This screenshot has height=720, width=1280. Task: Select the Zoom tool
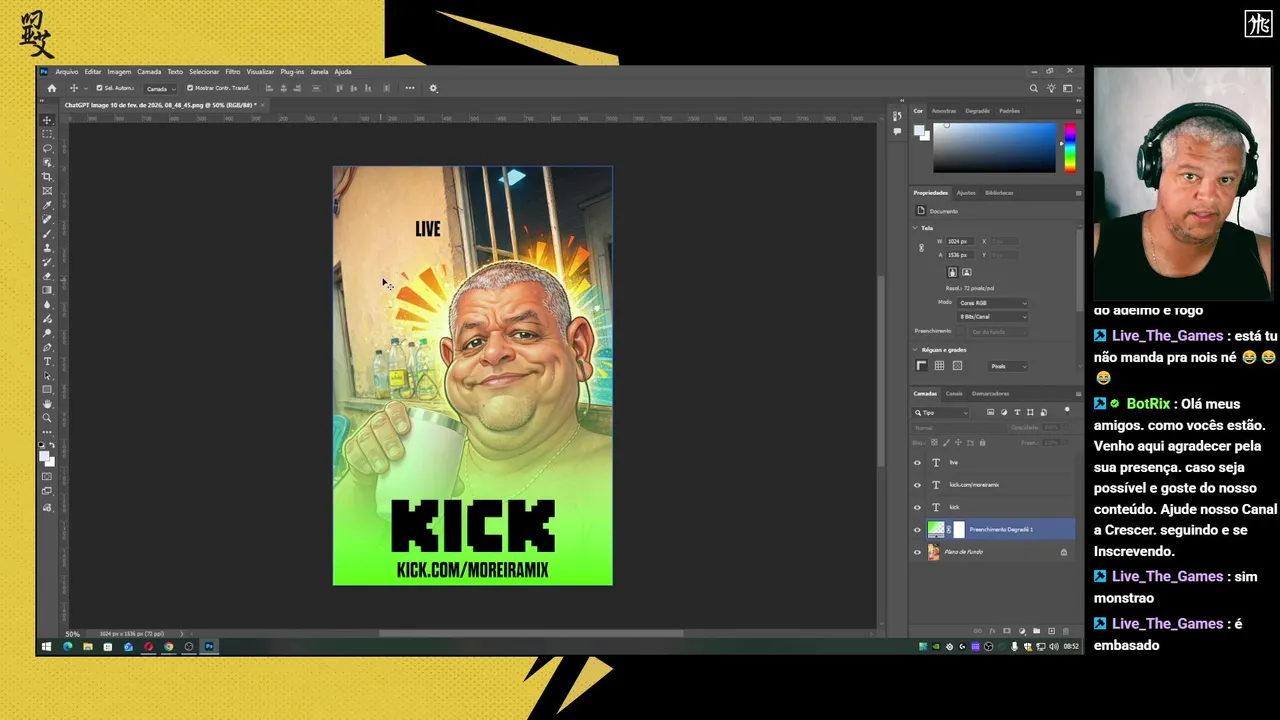(47, 418)
